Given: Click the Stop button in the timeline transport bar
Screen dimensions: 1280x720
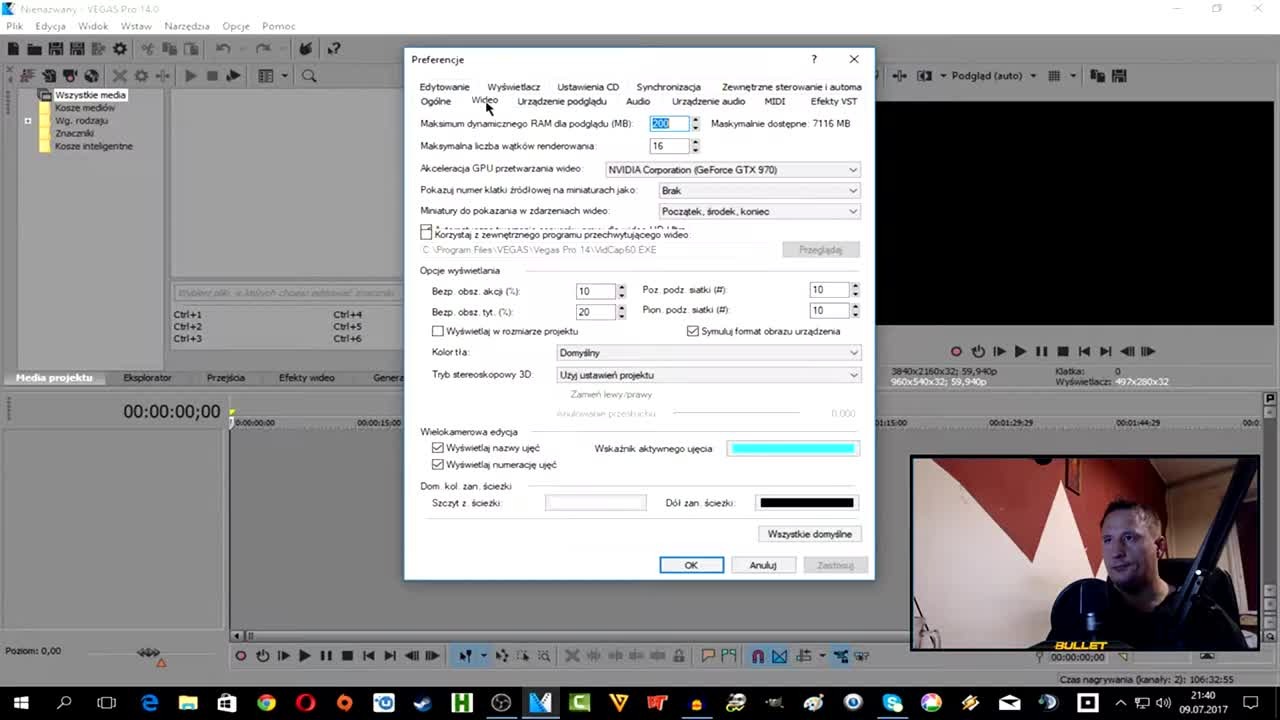Looking at the screenshot, I should pos(347,656).
